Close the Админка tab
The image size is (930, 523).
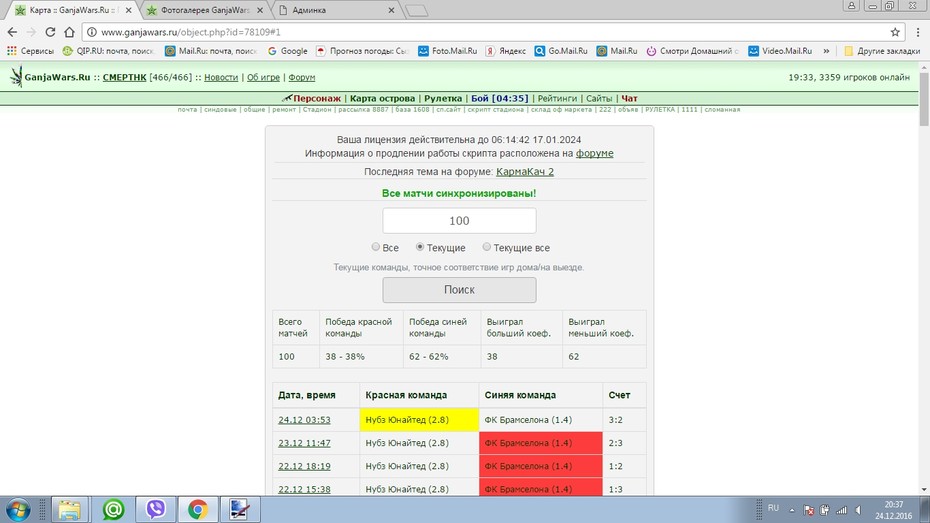[x=391, y=10]
